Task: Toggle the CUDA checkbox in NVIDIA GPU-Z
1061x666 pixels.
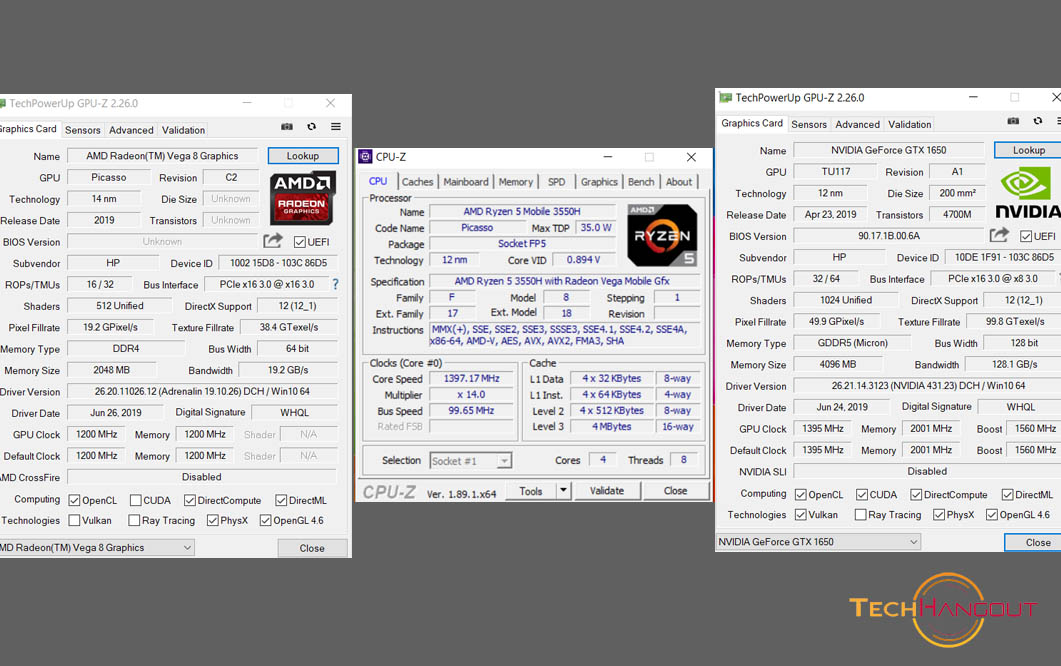Action: tap(861, 495)
